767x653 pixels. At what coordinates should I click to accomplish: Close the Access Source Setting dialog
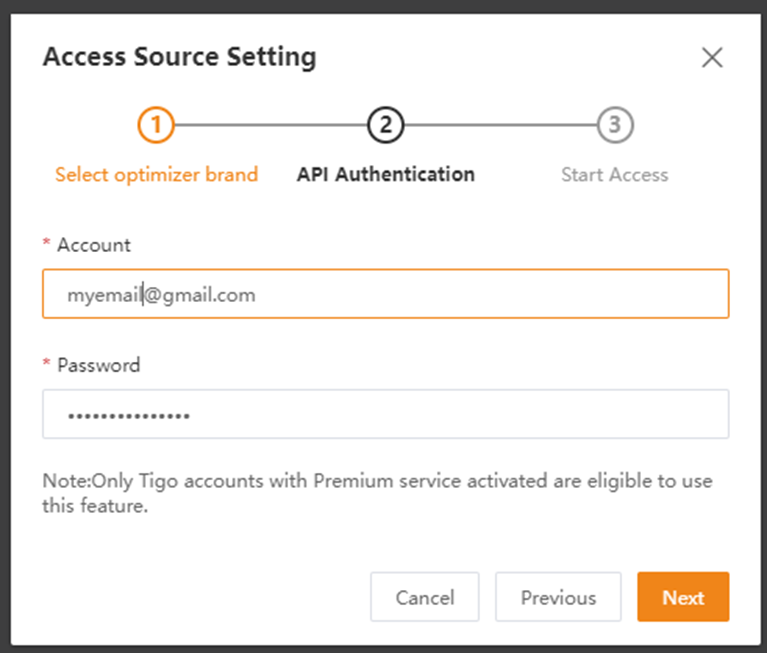point(712,58)
